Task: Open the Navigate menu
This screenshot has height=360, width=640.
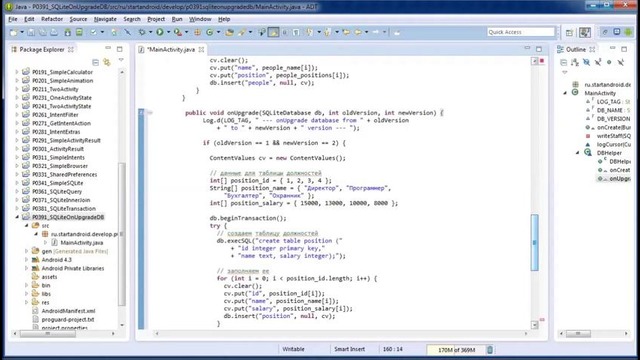Action: pyautogui.click(x=105, y=19)
